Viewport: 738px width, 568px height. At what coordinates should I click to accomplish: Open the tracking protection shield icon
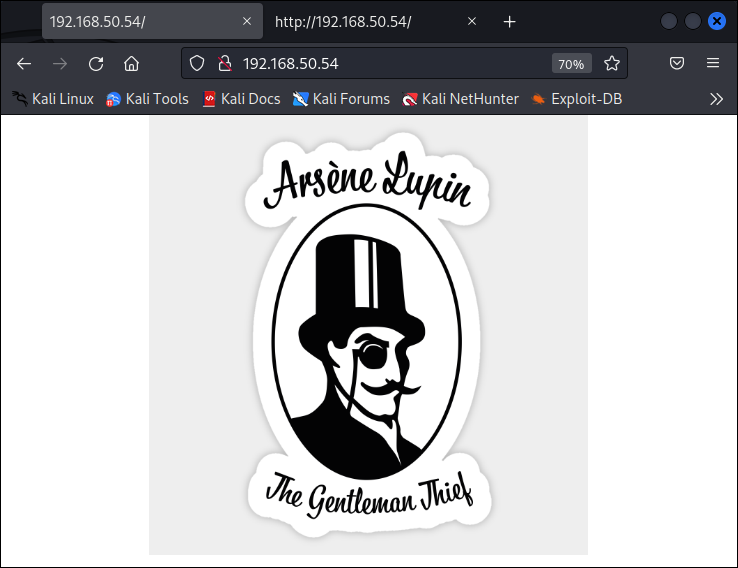pyautogui.click(x=197, y=63)
